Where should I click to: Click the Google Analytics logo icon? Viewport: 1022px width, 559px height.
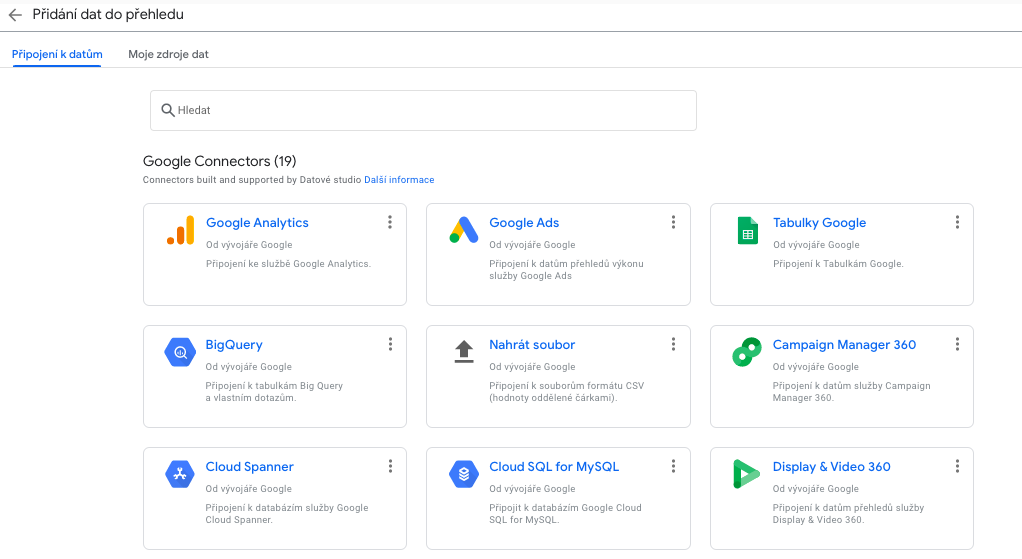(x=181, y=230)
